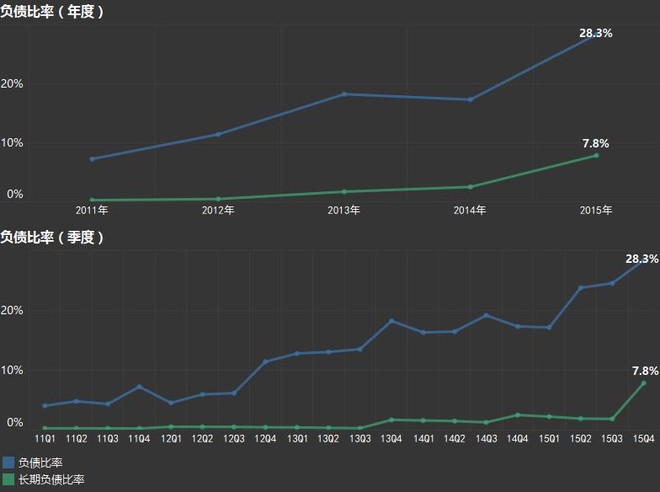Click the 11Q3 quarter axis label
Viewport: 660px width, 492px height.
coord(108,439)
